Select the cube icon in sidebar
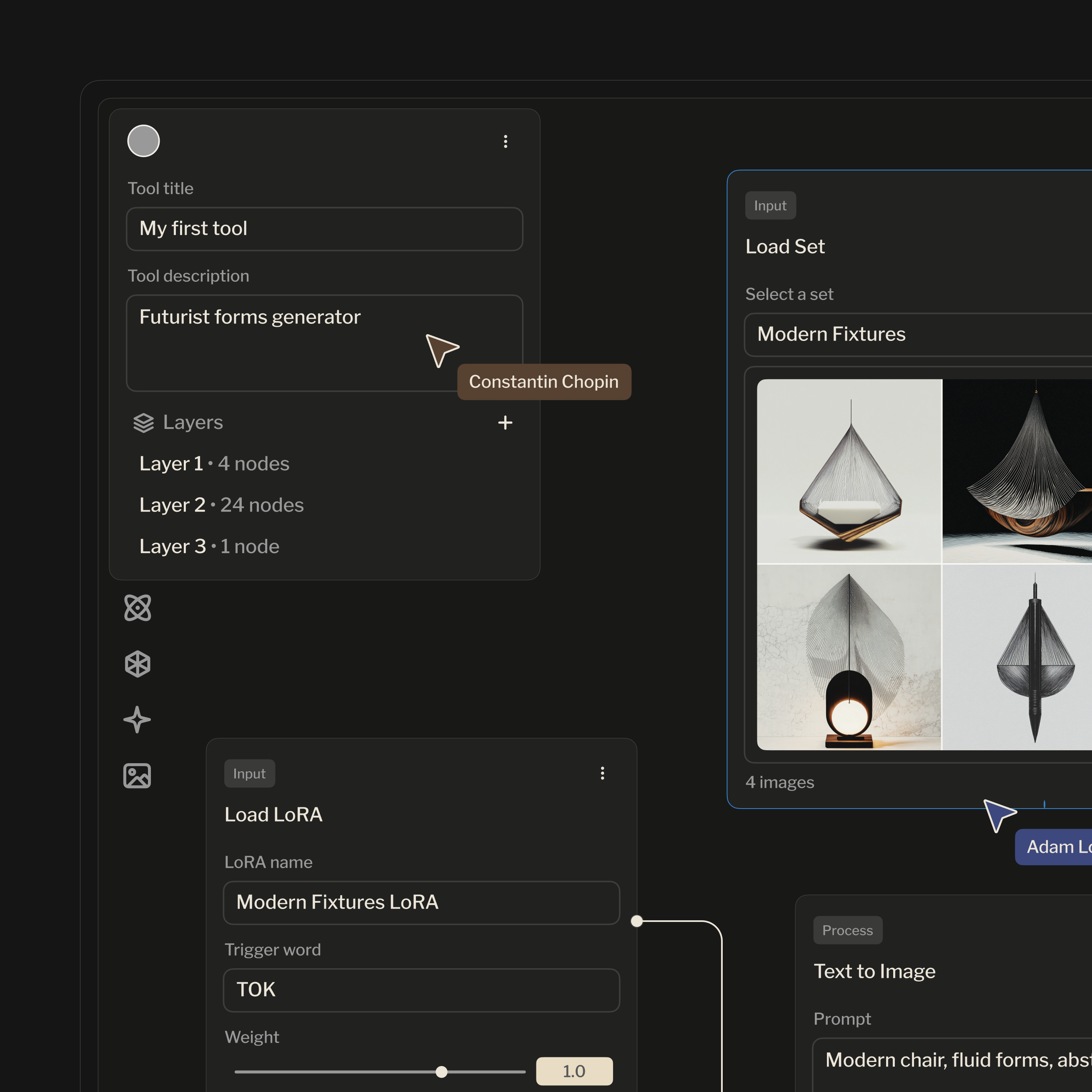 pos(138,664)
